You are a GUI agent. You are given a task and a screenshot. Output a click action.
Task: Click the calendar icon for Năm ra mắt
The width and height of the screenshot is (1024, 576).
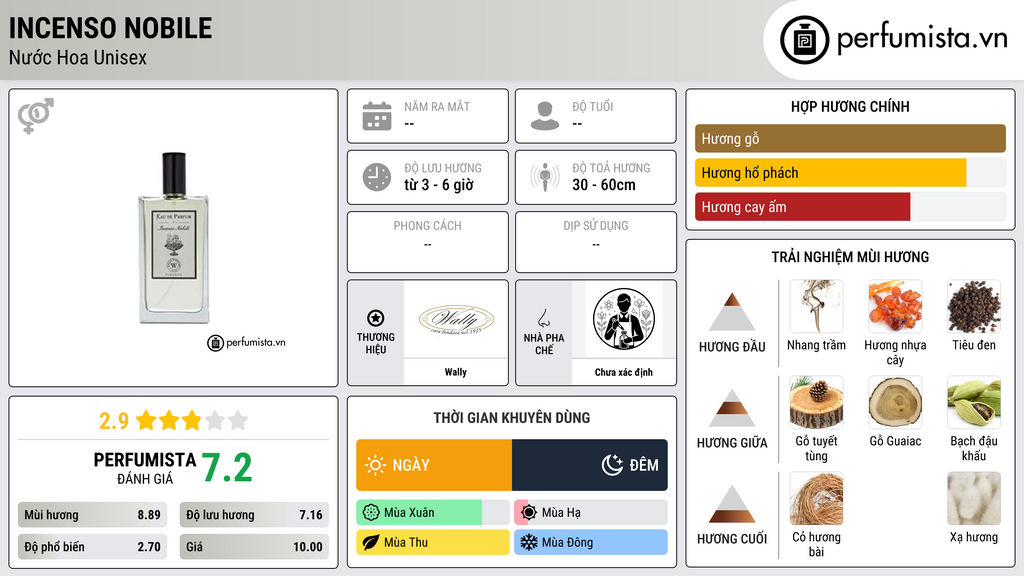(377, 116)
